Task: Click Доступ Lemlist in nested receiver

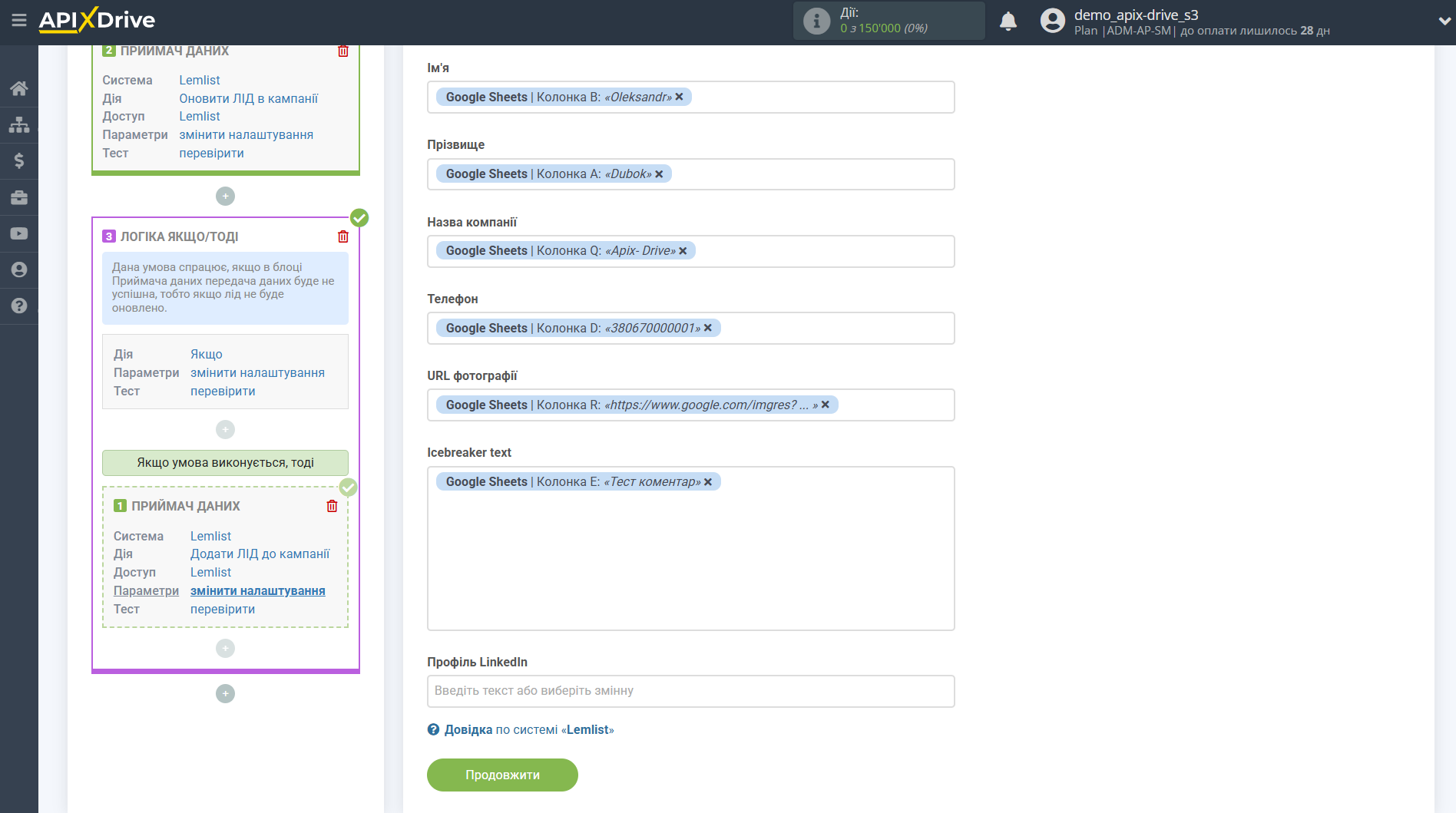Action: 210,572
